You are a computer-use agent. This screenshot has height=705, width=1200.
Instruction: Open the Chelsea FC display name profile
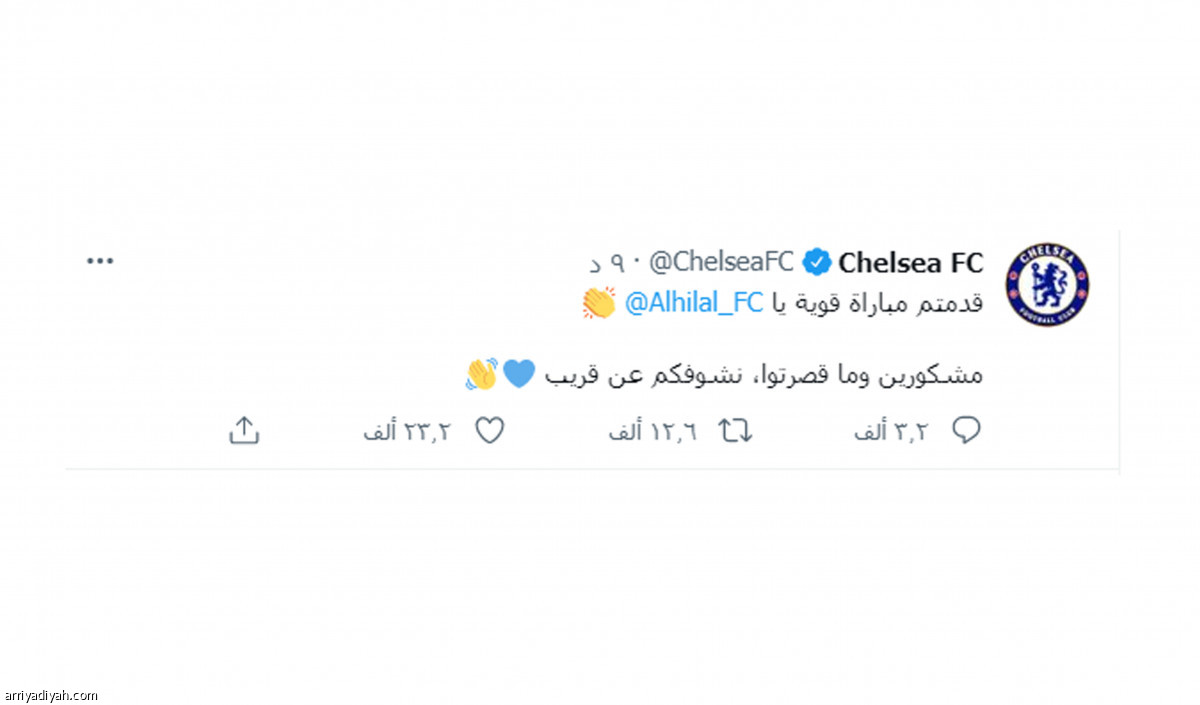pyautogui.click(x=911, y=263)
